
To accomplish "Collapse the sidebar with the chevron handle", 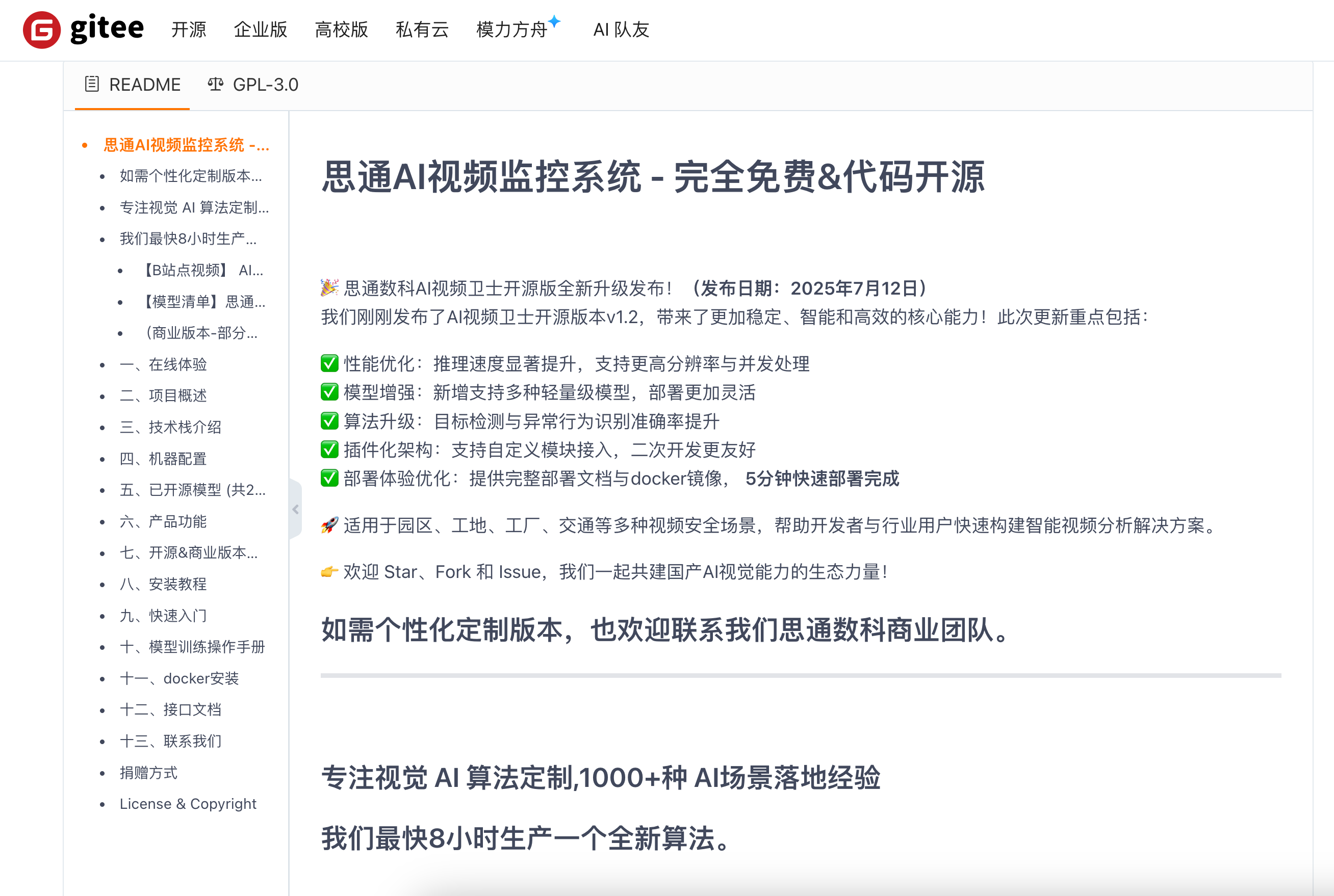I will click(295, 509).
